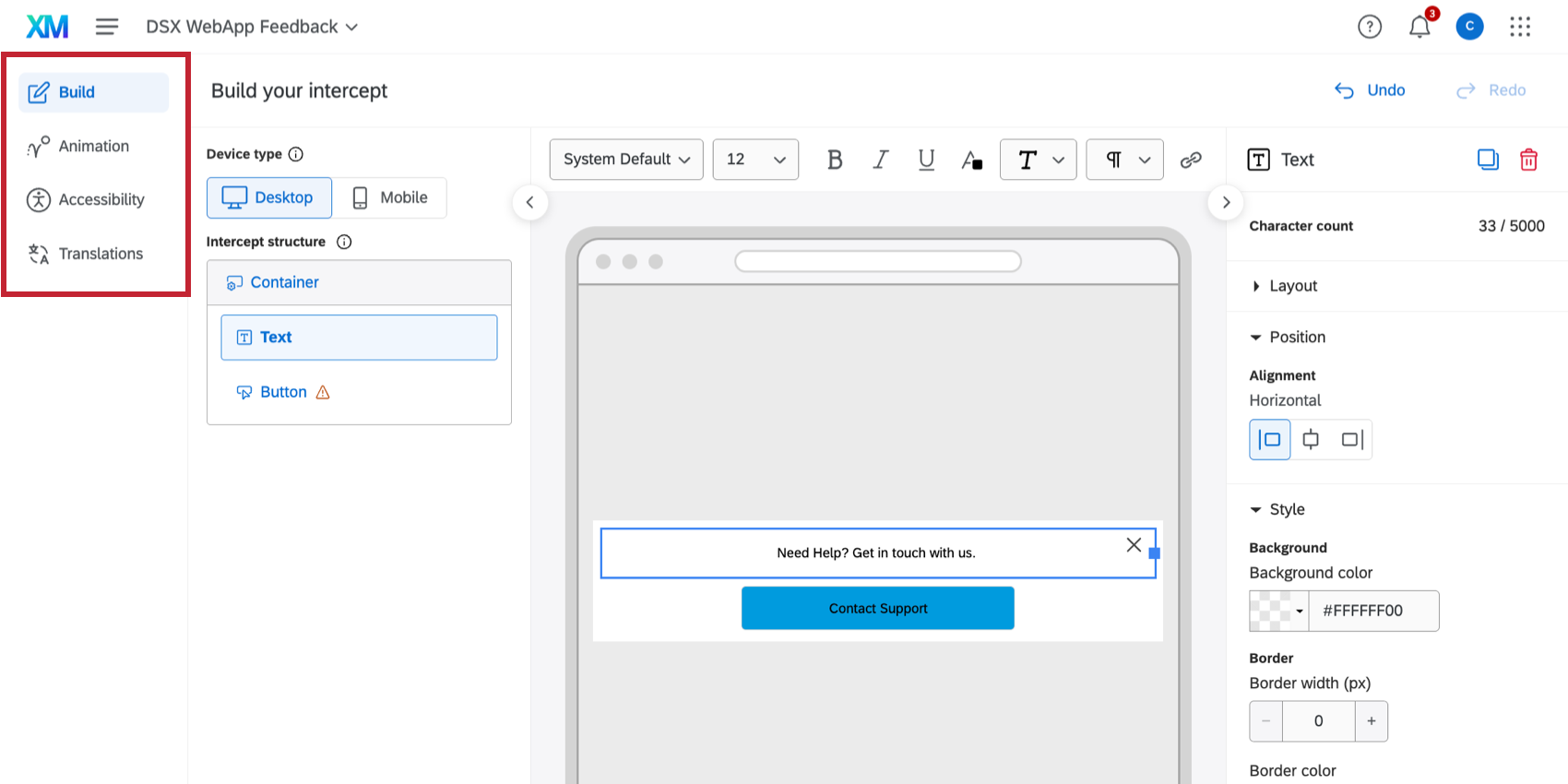
Task: Go to the Build tab
Action: coord(94,92)
